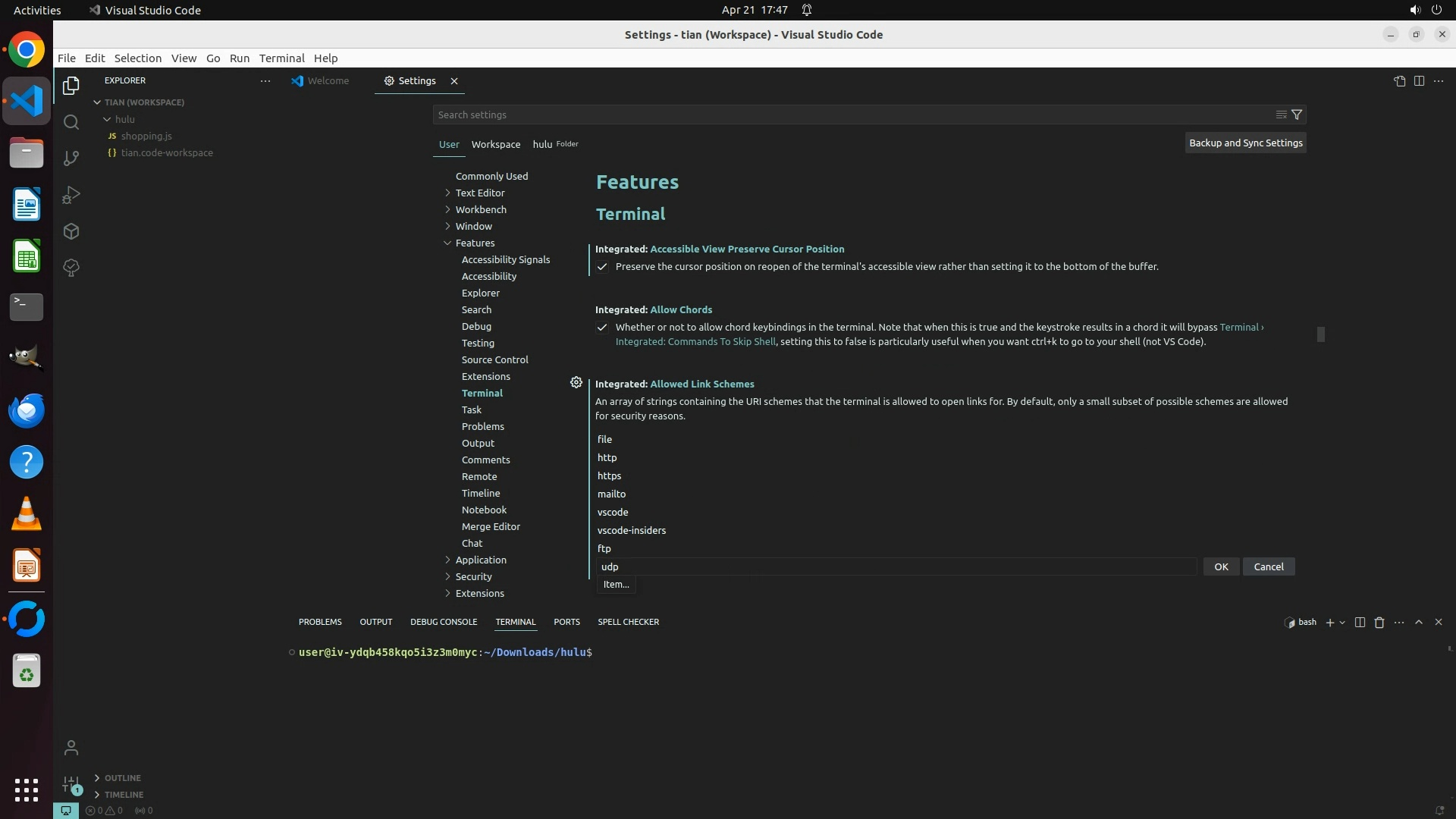This screenshot has width=1456, height=819.
Task: Open the Source Control view icon
Action: (71, 158)
